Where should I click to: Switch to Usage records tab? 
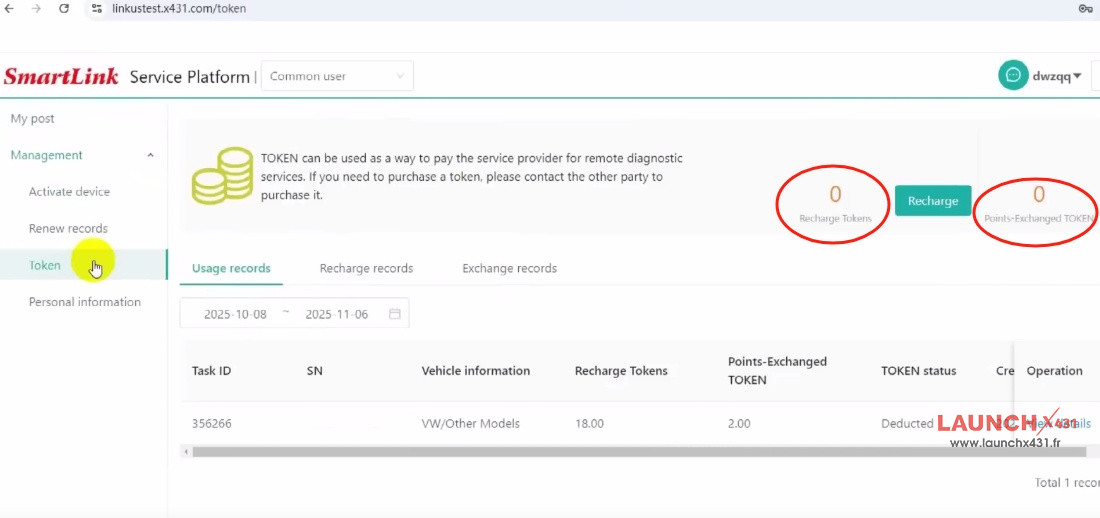232,268
